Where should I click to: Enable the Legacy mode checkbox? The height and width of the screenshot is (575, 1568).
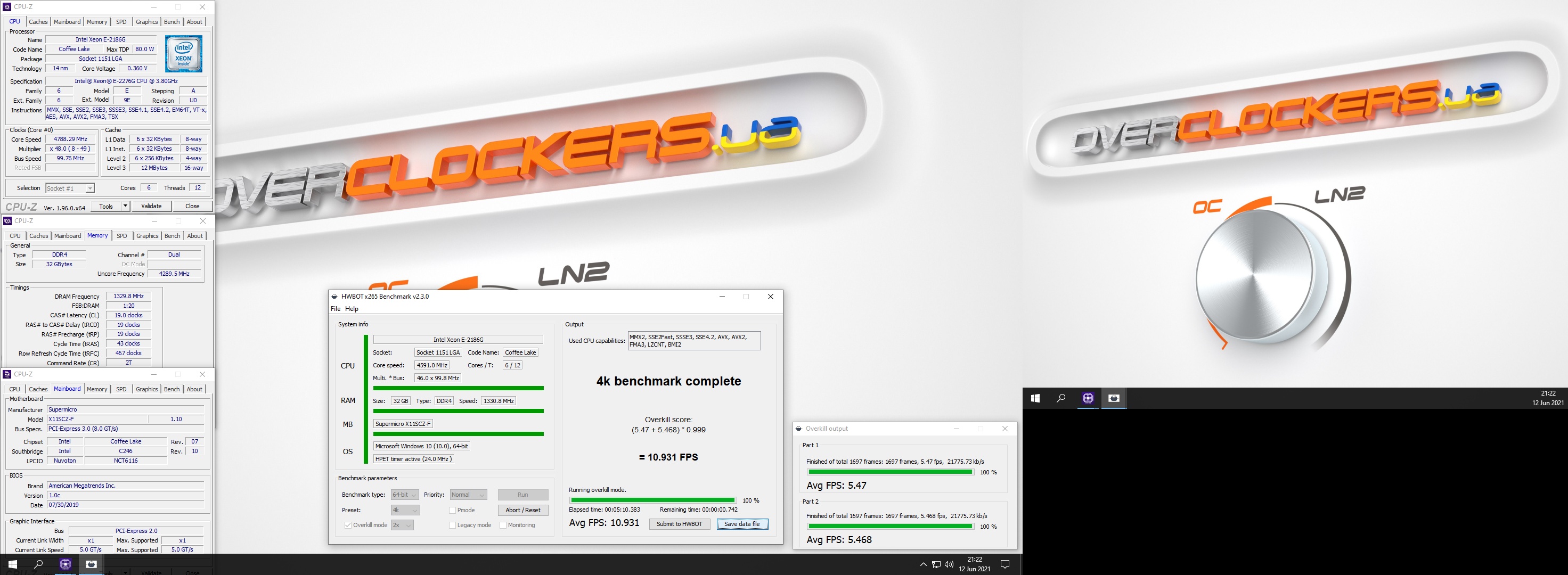coord(452,525)
